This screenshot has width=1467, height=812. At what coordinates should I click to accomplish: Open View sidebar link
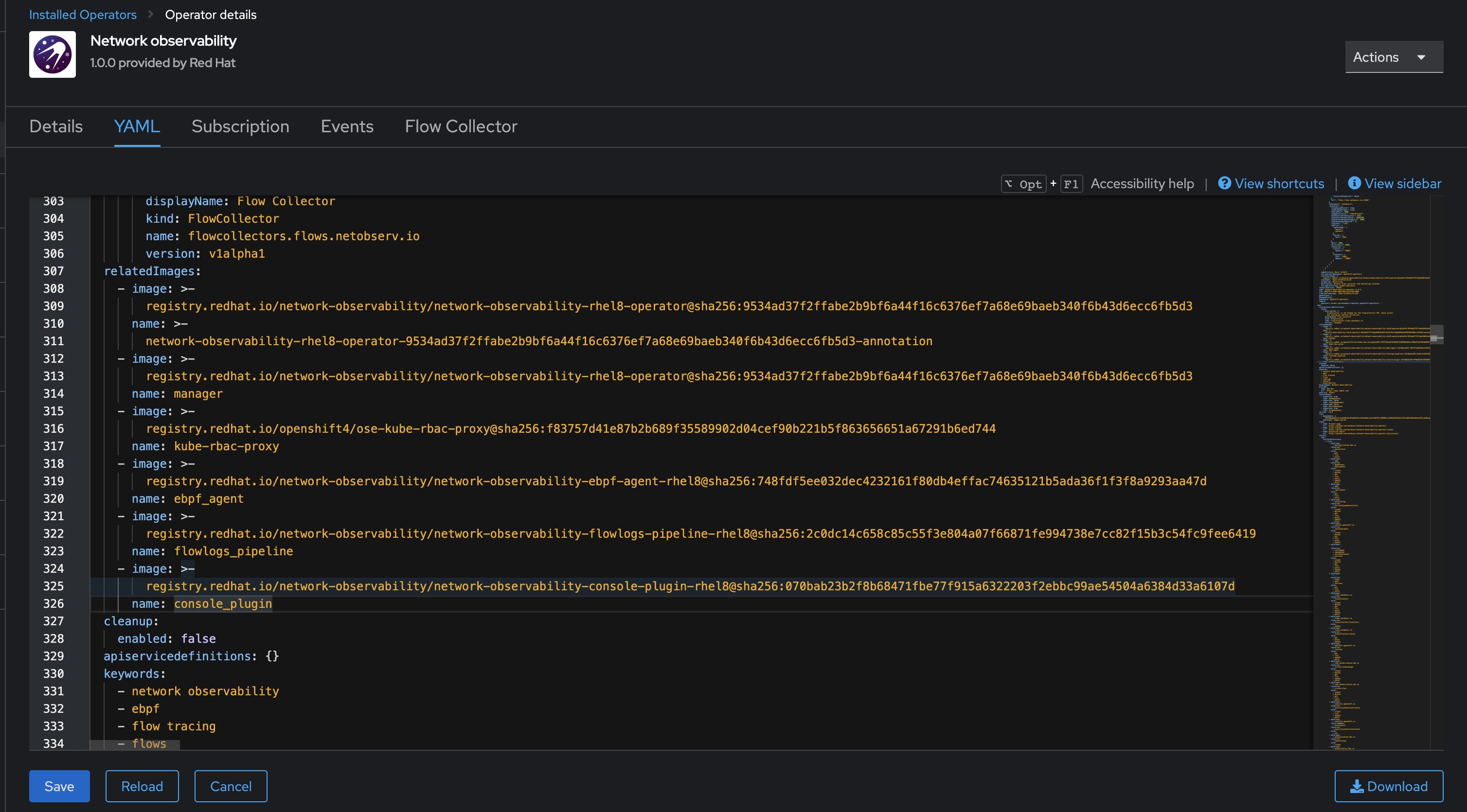(x=1403, y=183)
